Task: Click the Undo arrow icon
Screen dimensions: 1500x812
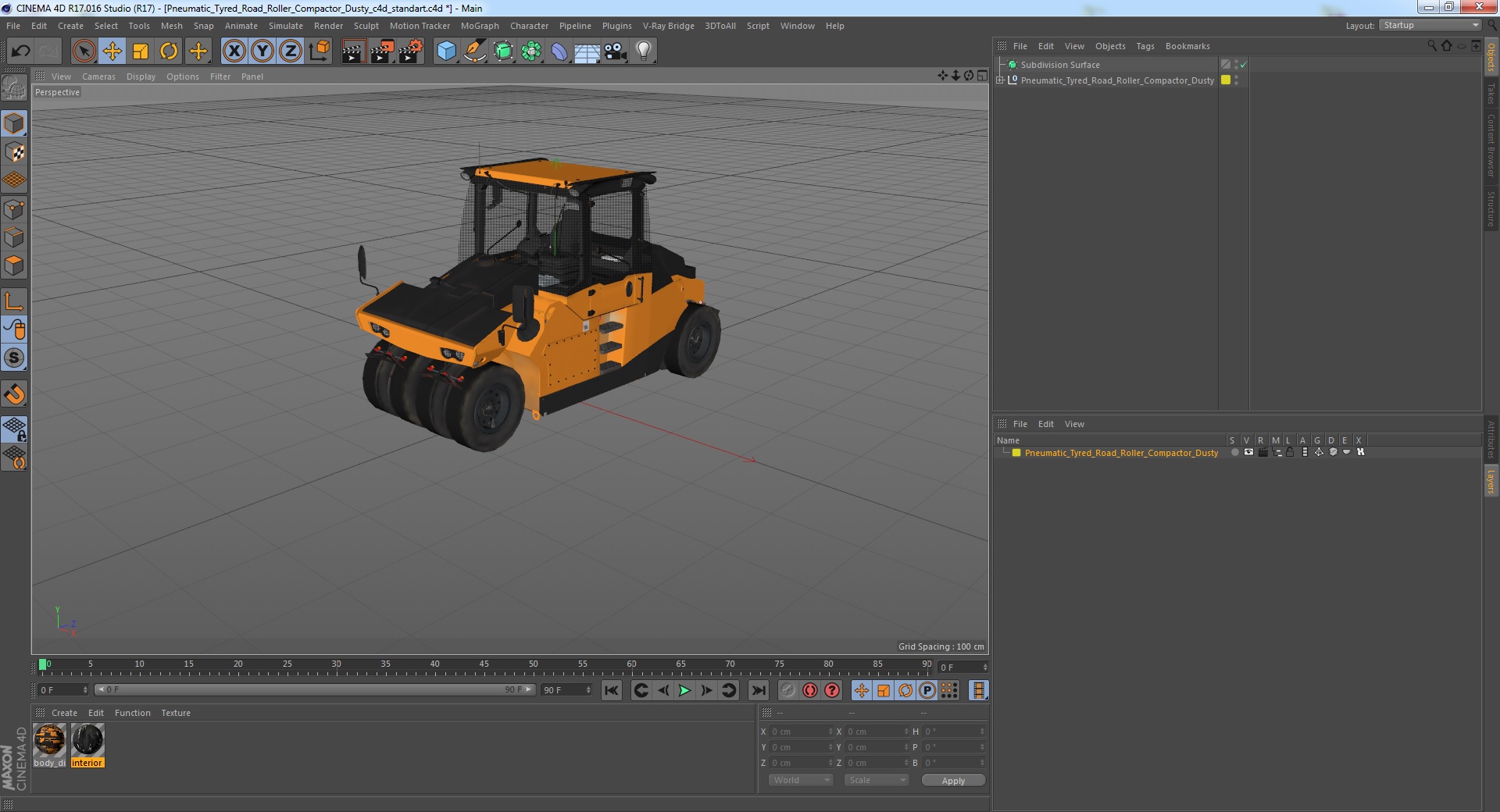Action: point(20,52)
